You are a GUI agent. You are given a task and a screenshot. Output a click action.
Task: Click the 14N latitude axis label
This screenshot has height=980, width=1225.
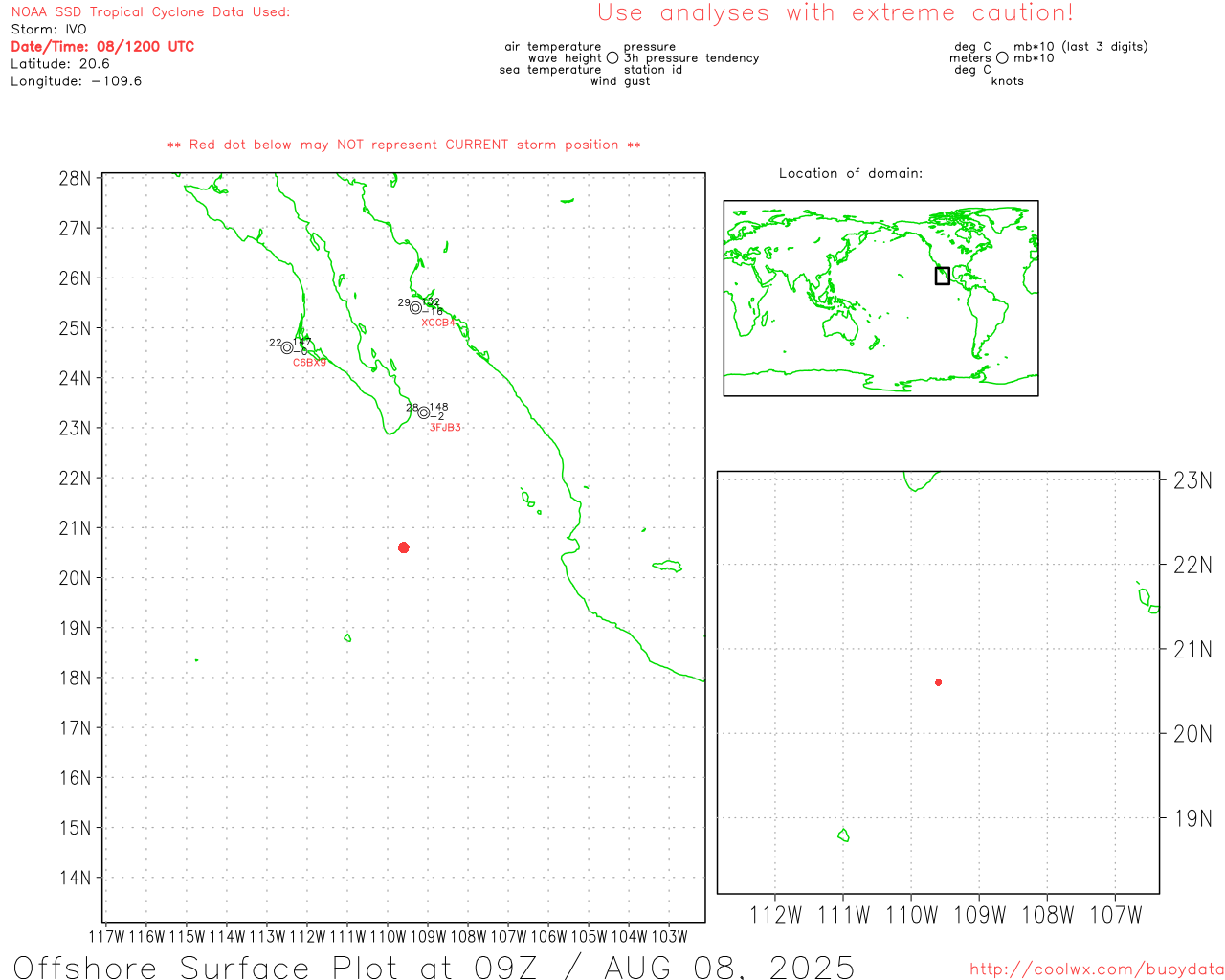pyautogui.click(x=75, y=878)
